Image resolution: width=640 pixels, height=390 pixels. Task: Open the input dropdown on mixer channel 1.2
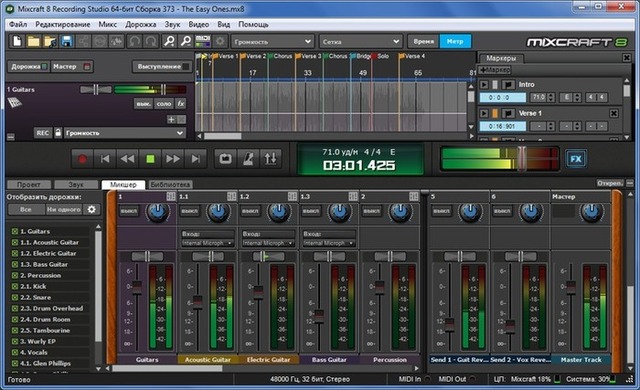(x=268, y=243)
